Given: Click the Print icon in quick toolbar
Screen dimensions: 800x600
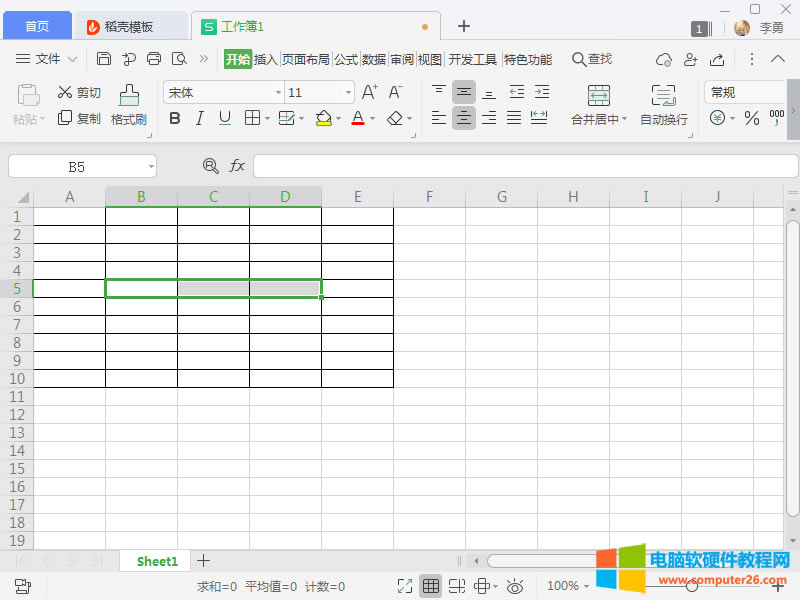Looking at the screenshot, I should click(154, 59).
